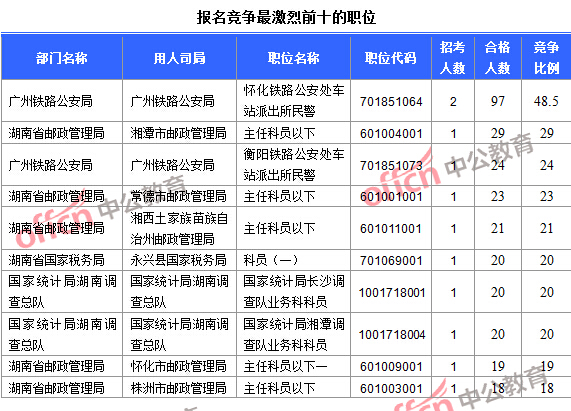The width and height of the screenshot is (571, 411).
Task: Click position code 1001718001
Action: pos(392,292)
